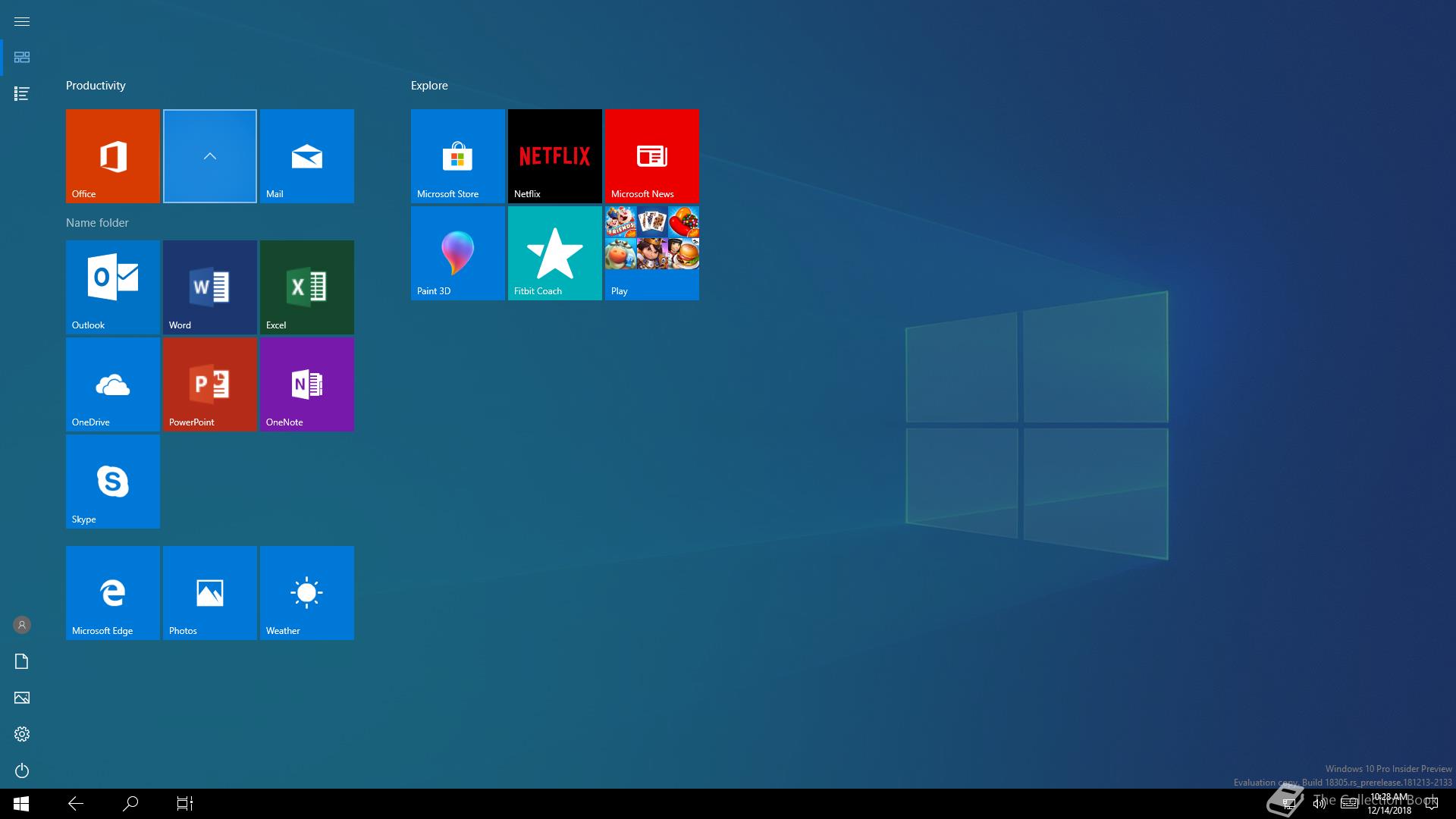Image resolution: width=1456 pixels, height=819 pixels.
Task: Open the volume icon in tray
Action: [1319, 804]
